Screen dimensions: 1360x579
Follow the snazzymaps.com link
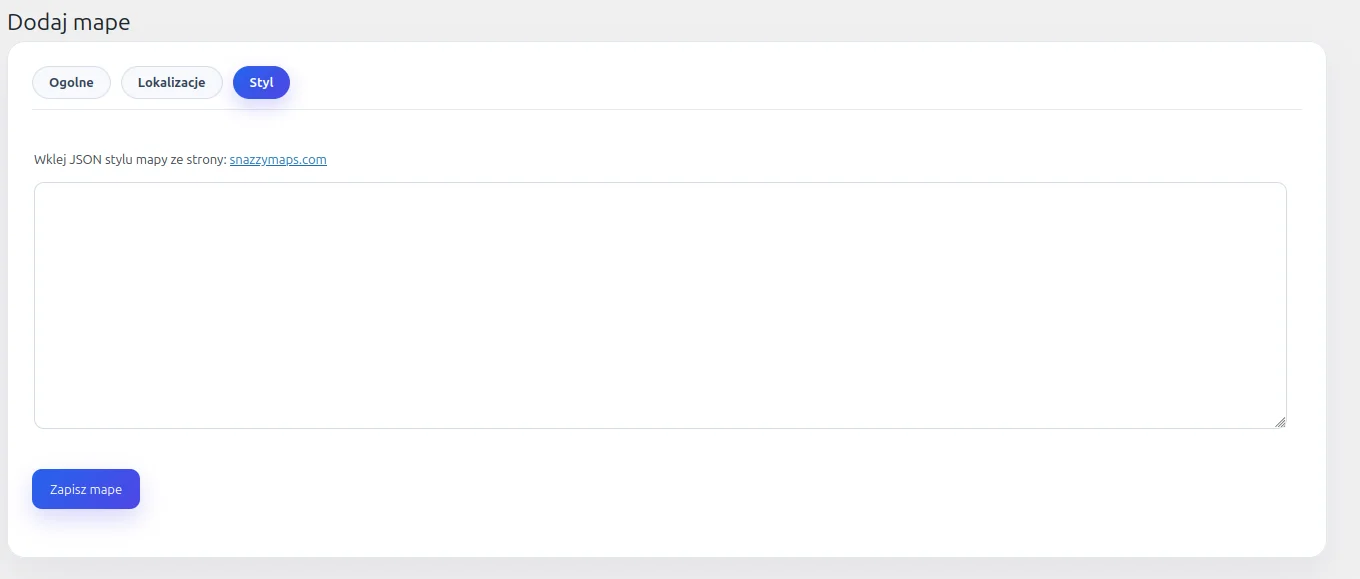[278, 160]
